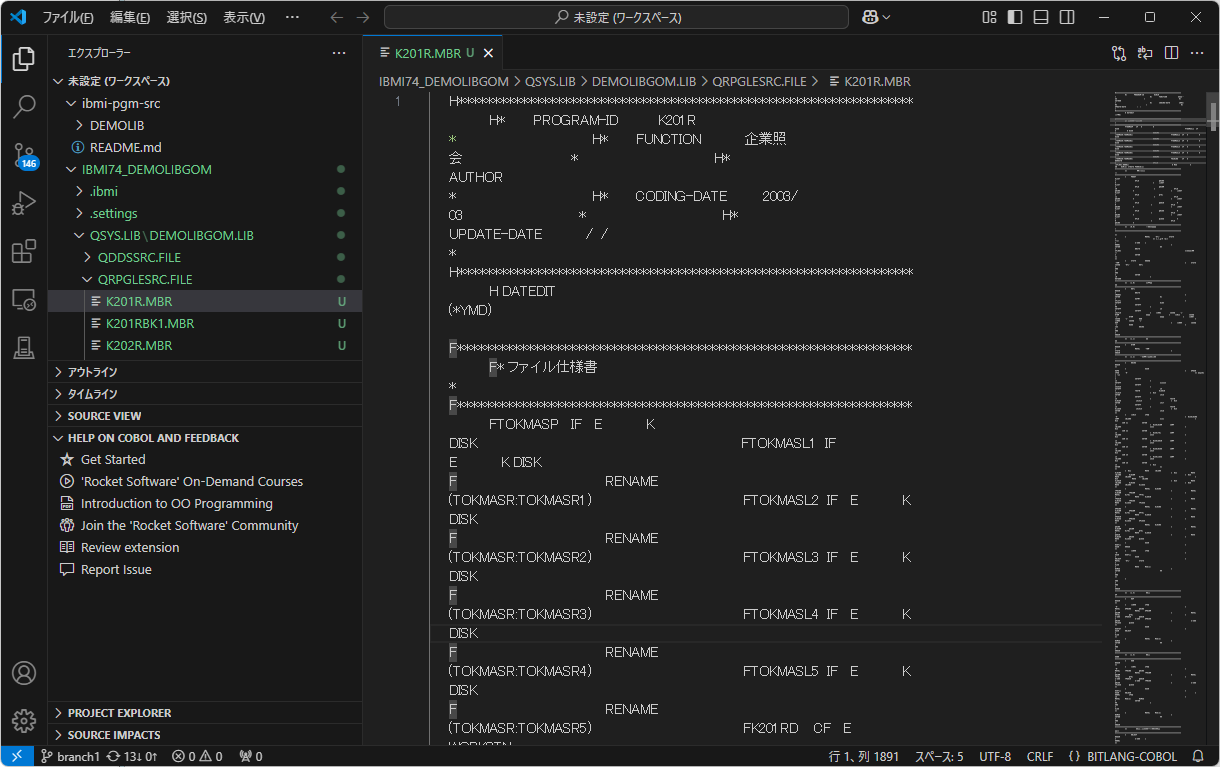Click the UTF-8 encoding in status bar
This screenshot has width=1220, height=767.
pyautogui.click(x=995, y=757)
